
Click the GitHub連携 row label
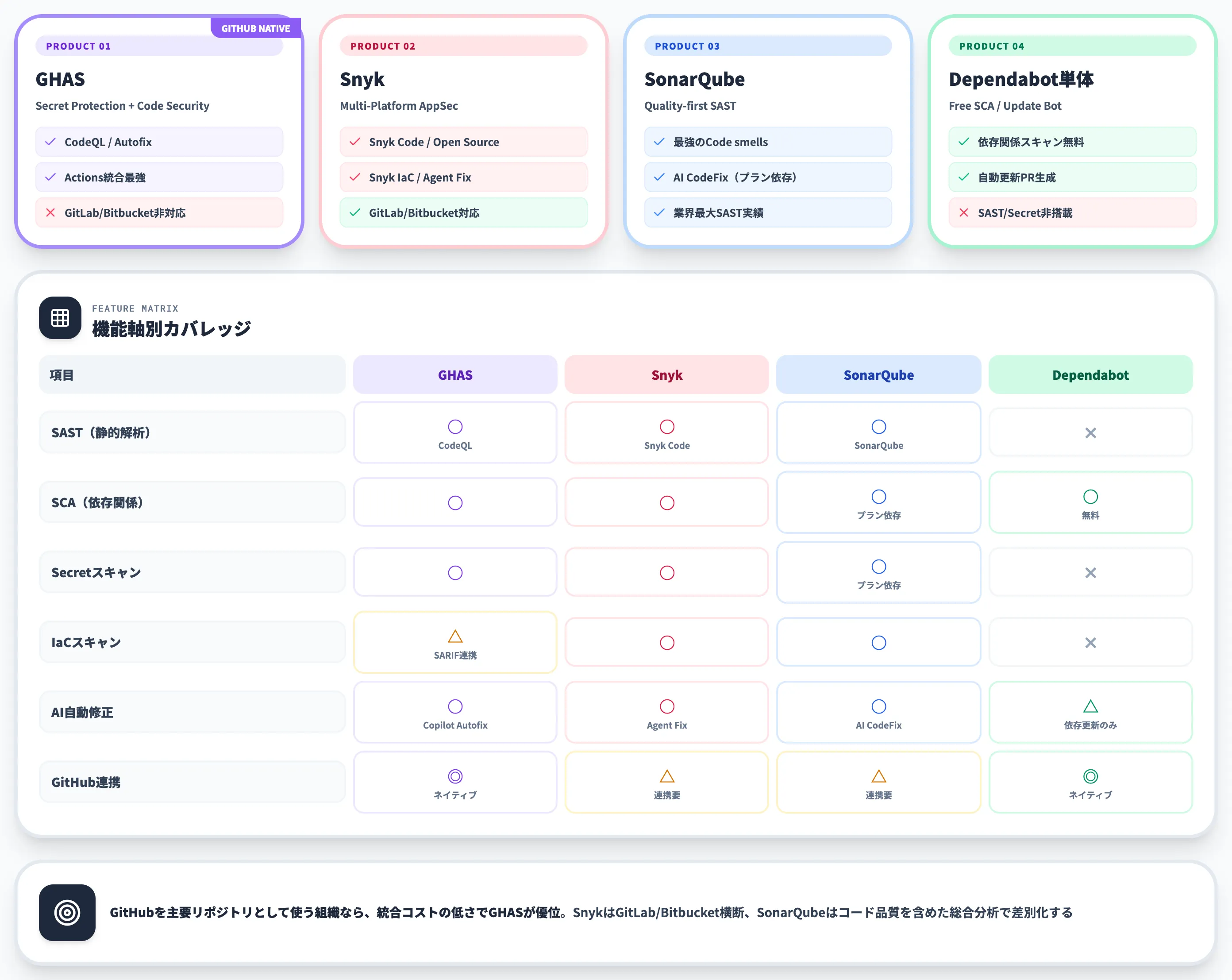(192, 782)
